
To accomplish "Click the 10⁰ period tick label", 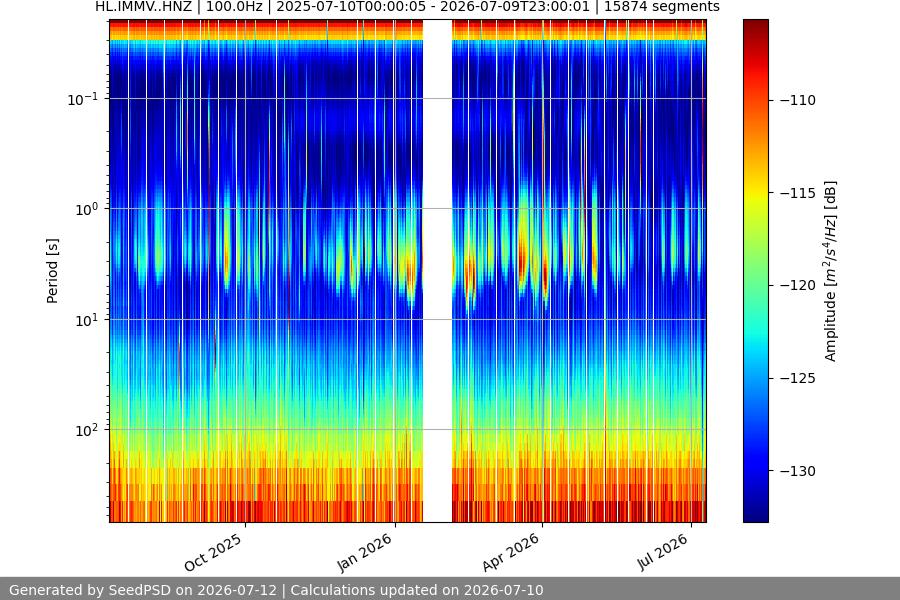I will [x=86, y=209].
